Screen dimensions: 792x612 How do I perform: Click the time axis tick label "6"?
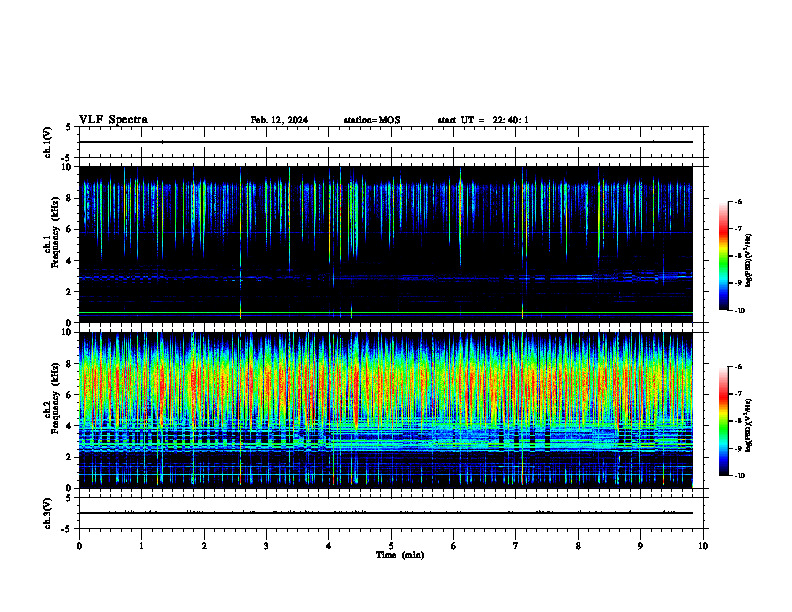[454, 546]
